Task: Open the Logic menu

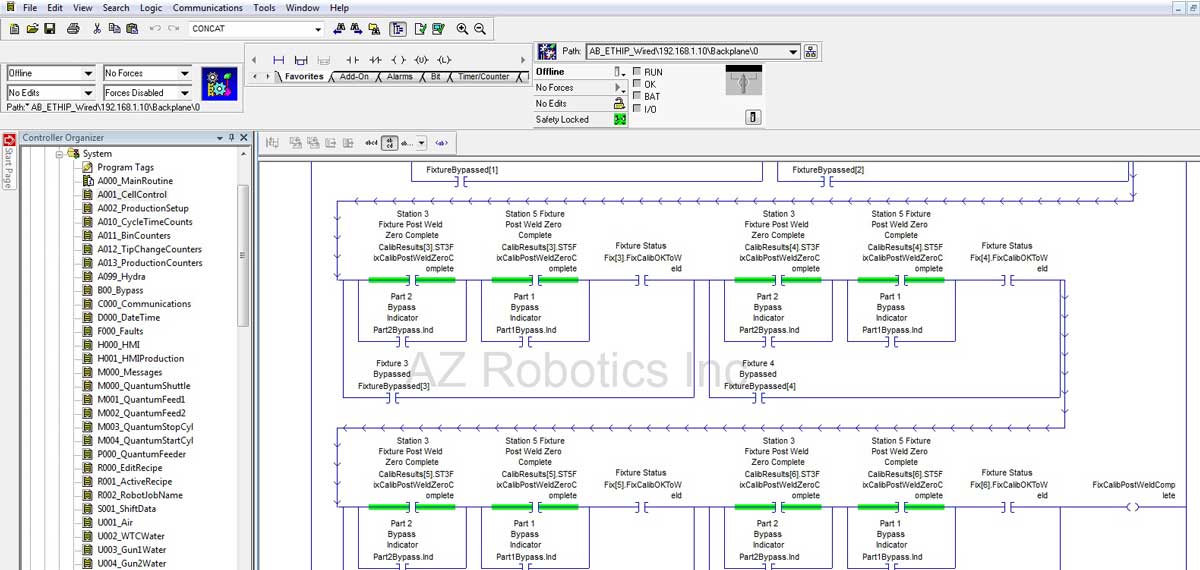Action: coord(151,8)
